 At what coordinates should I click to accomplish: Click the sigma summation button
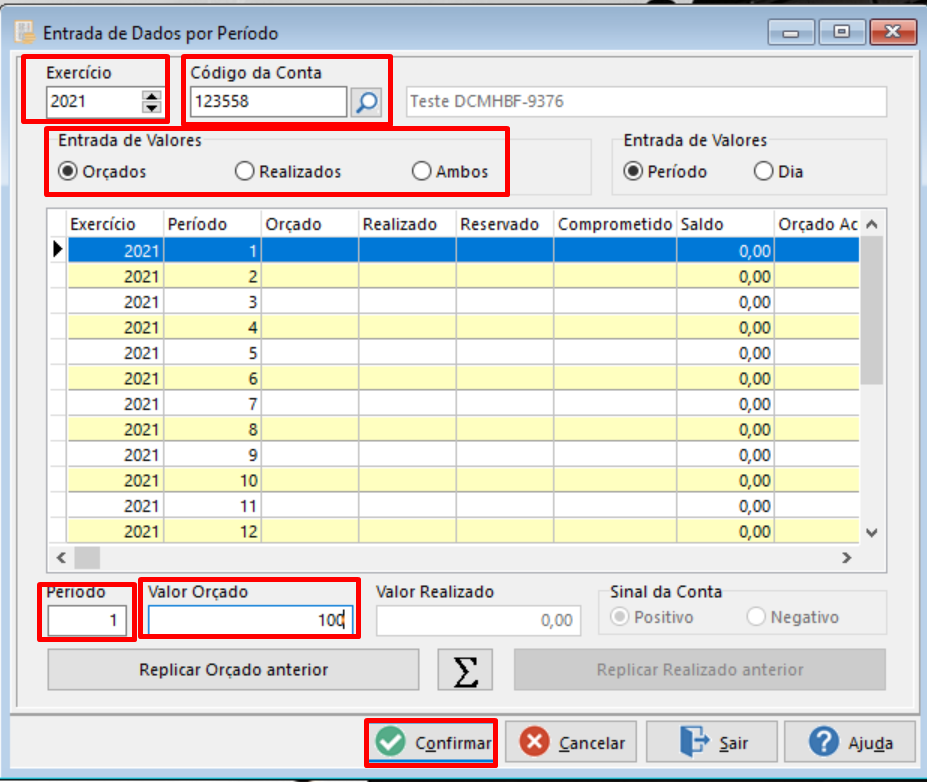point(465,670)
